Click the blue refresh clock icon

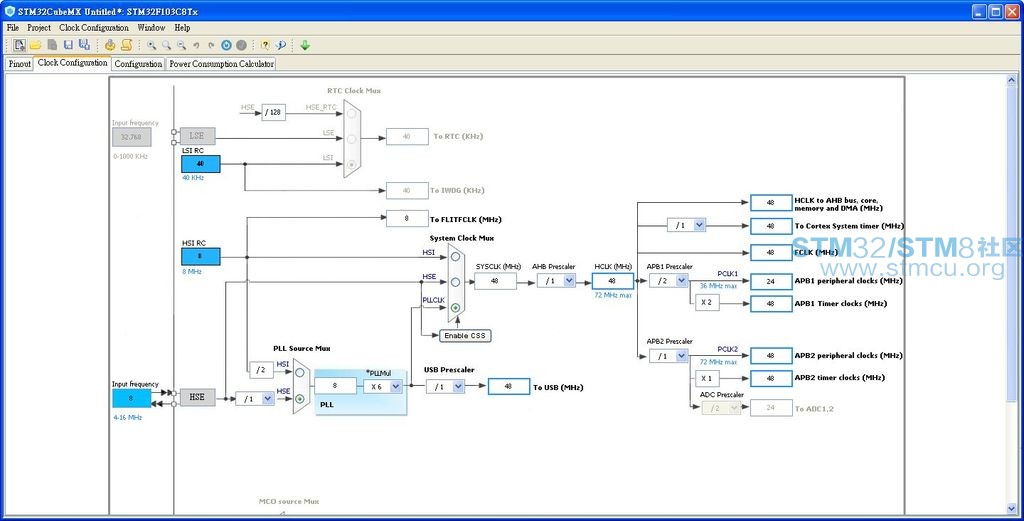[x=226, y=45]
